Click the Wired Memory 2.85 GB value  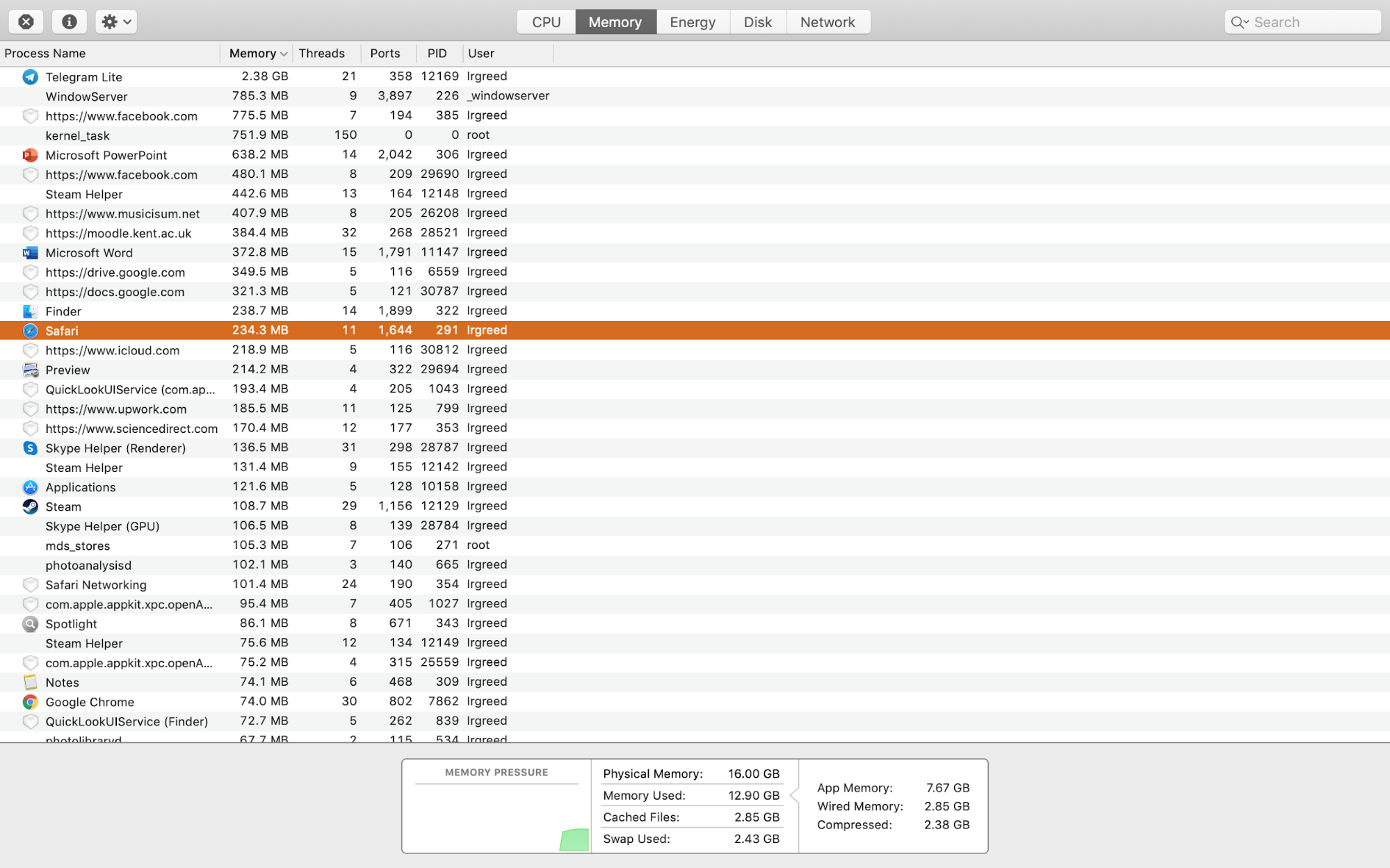[x=947, y=806]
